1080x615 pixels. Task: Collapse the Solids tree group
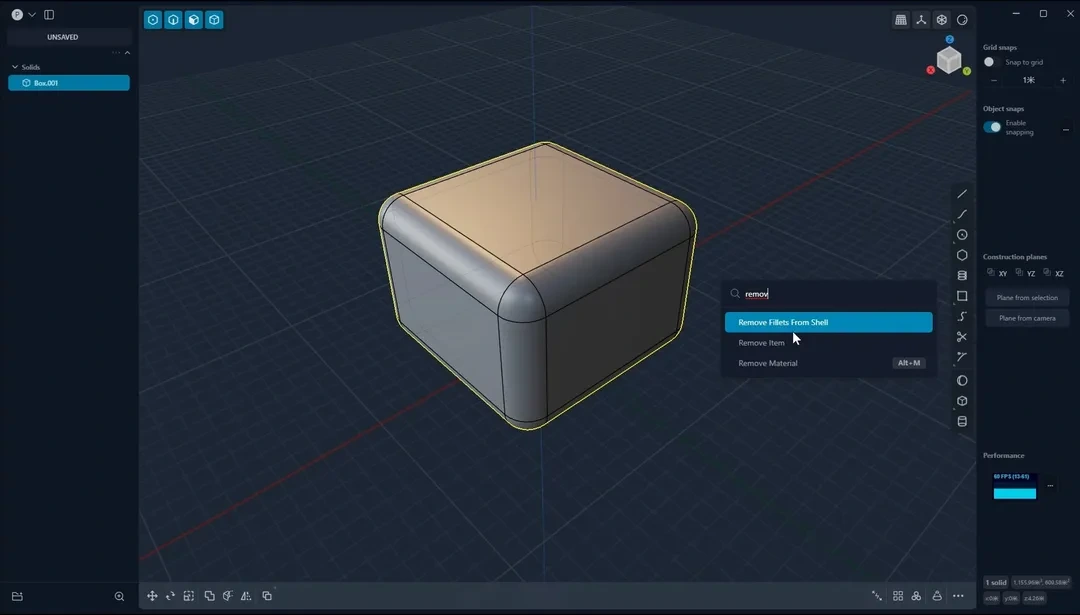click(15, 67)
